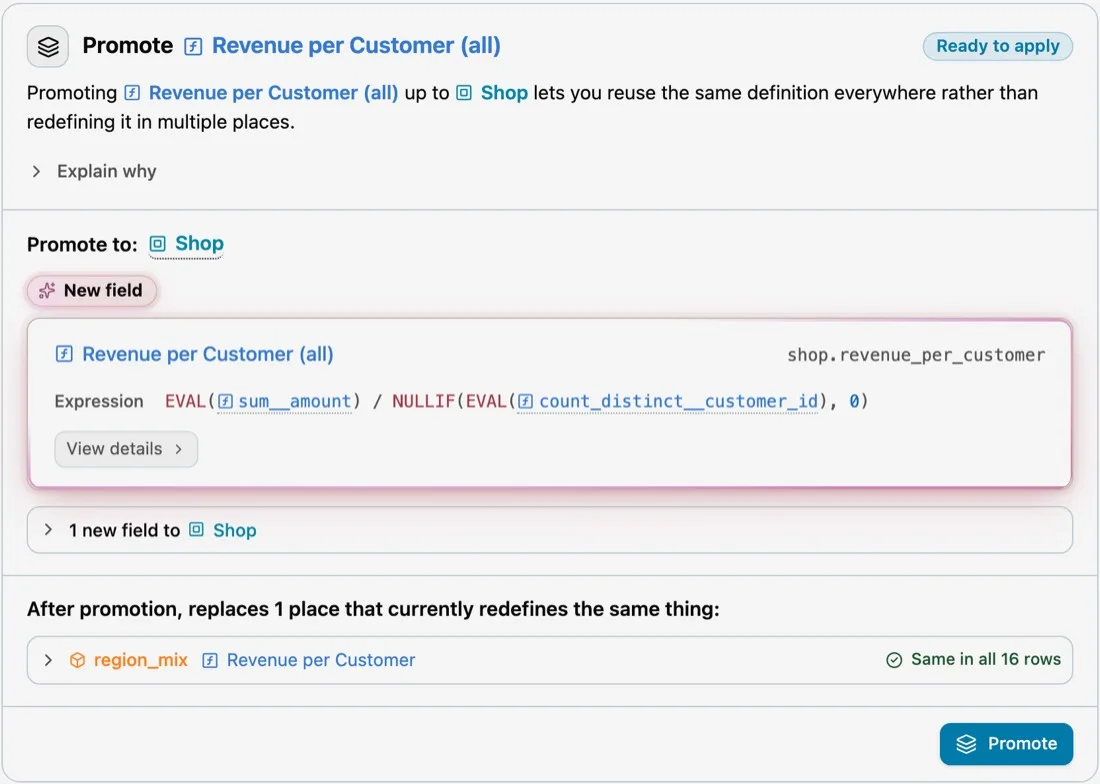Viewport: 1100px width, 784px height.
Task: Click Shop link in 1 new field row
Action: [235, 530]
